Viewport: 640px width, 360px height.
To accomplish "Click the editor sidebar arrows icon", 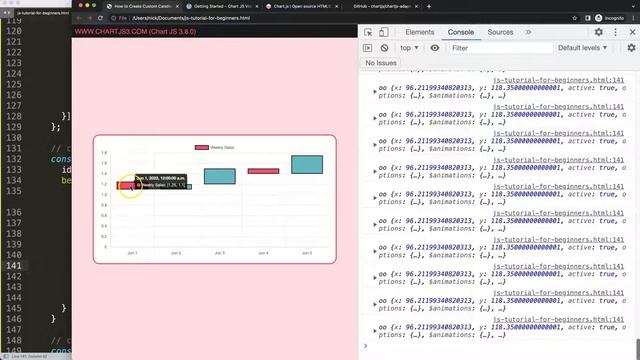I will [x=7, y=13].
